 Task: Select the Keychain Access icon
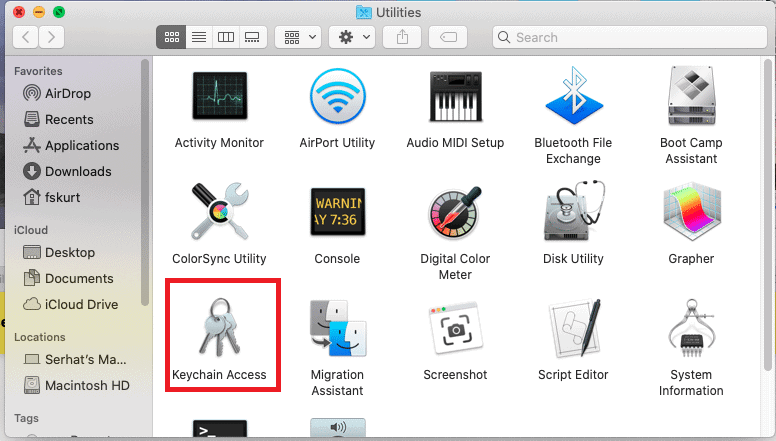(220, 327)
